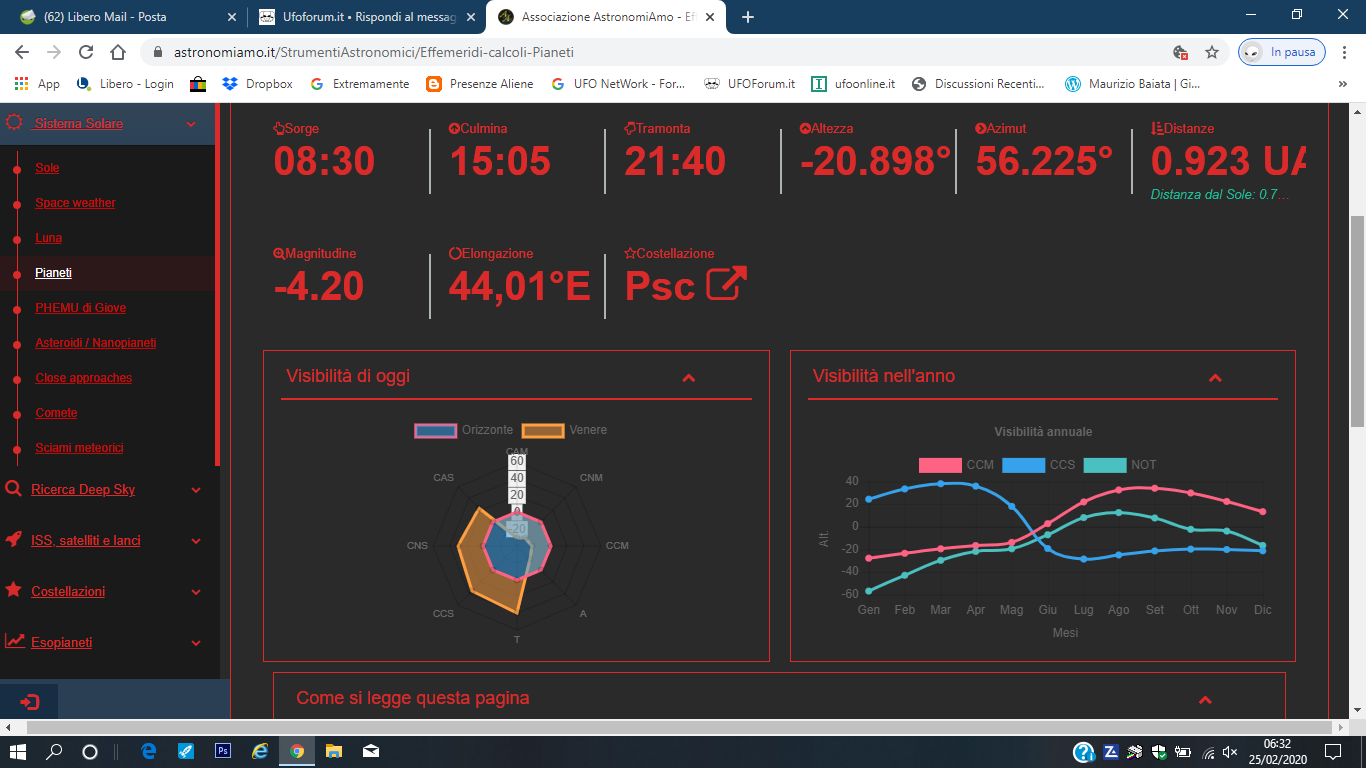Collapse the Visibilità di oggi panel
Viewport: 1366px width, 768px height.
pos(688,377)
